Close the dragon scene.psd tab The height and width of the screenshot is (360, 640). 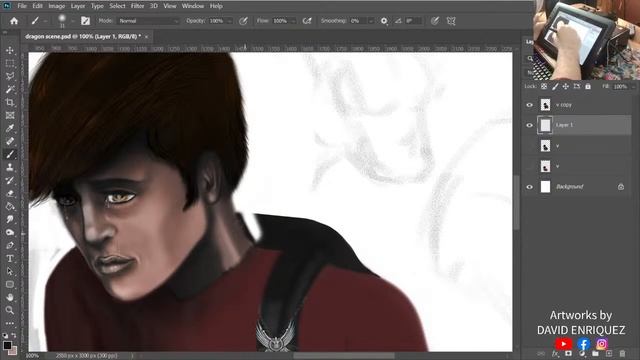(147, 37)
